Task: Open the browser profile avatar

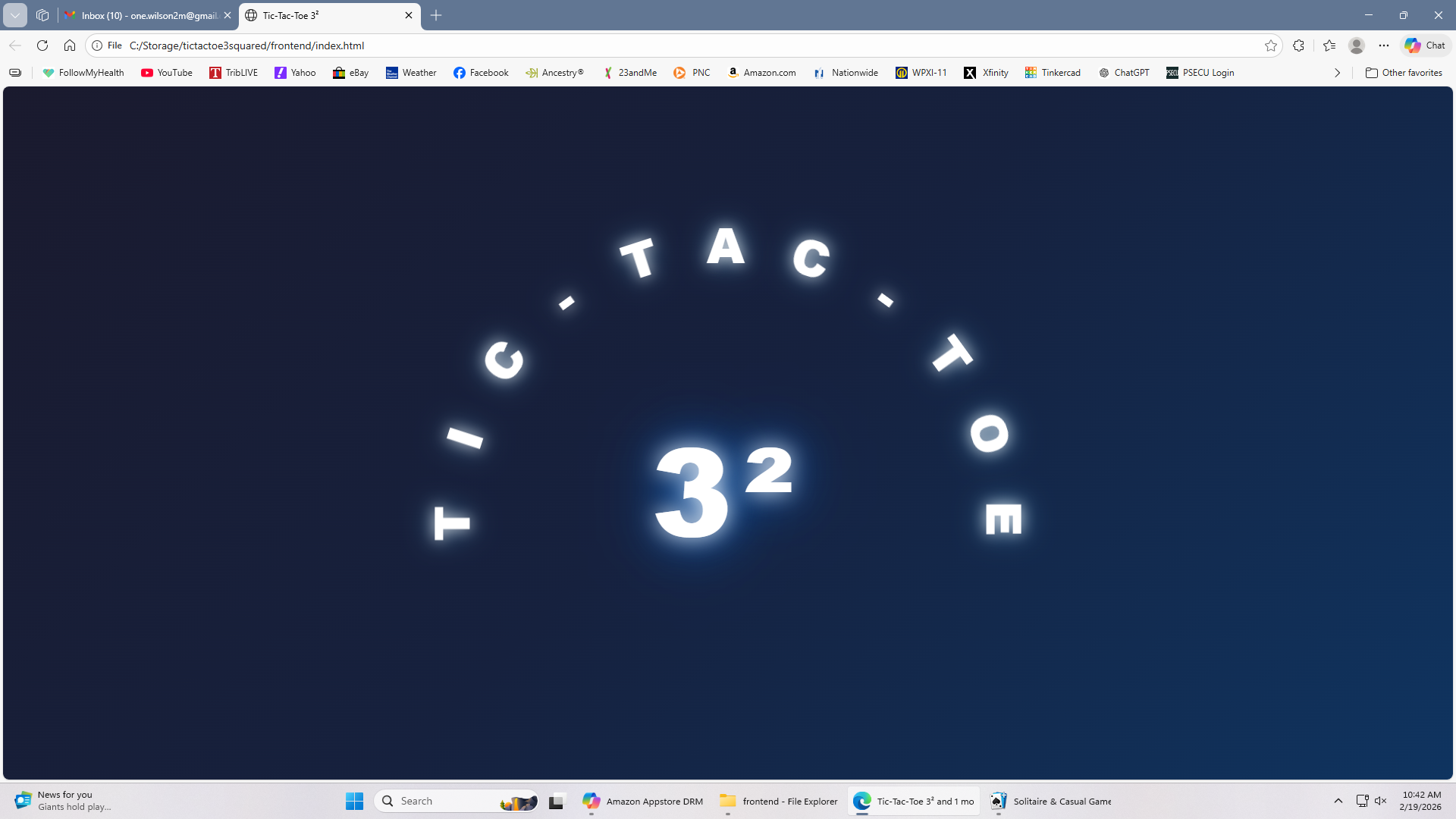Action: coord(1357,45)
